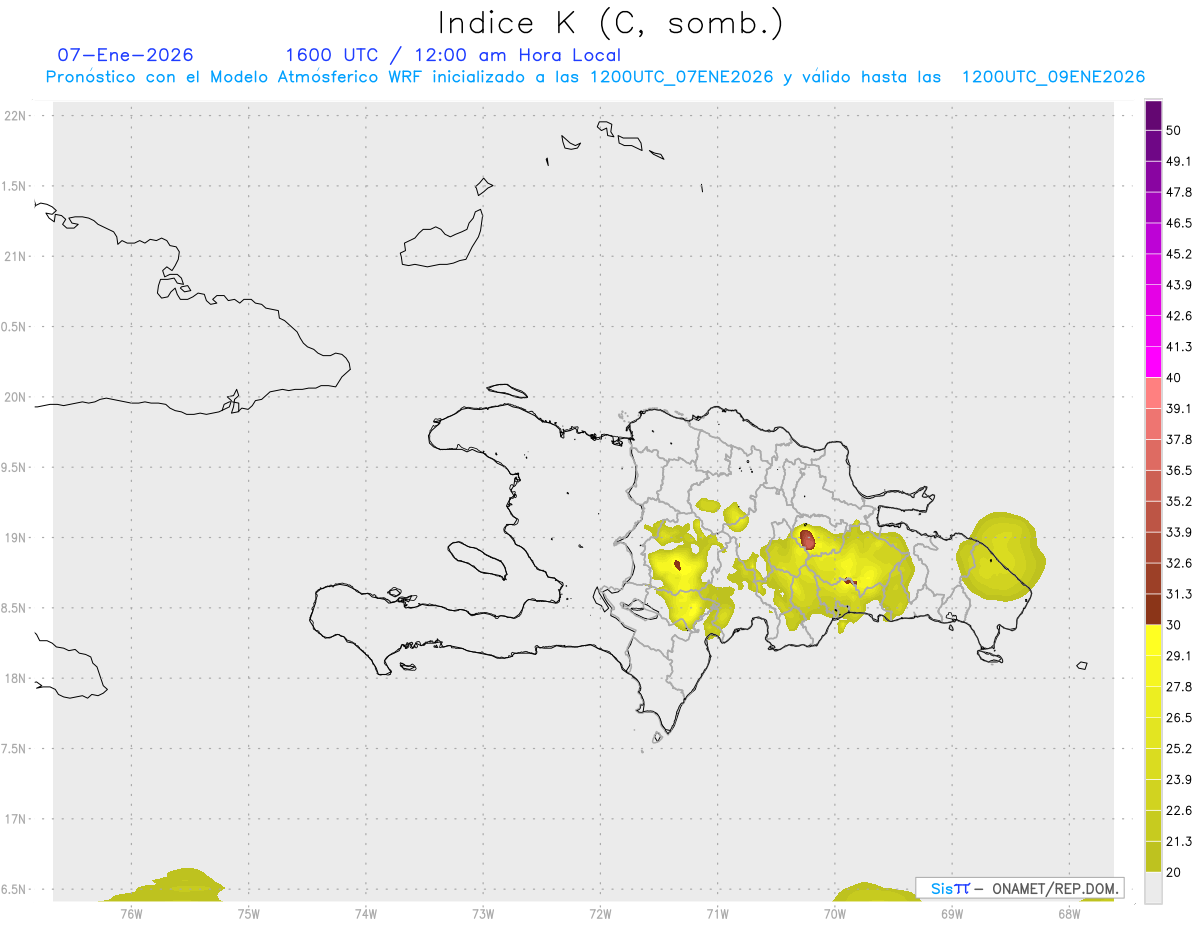Click the colorbar label "27.8"

(1179, 686)
